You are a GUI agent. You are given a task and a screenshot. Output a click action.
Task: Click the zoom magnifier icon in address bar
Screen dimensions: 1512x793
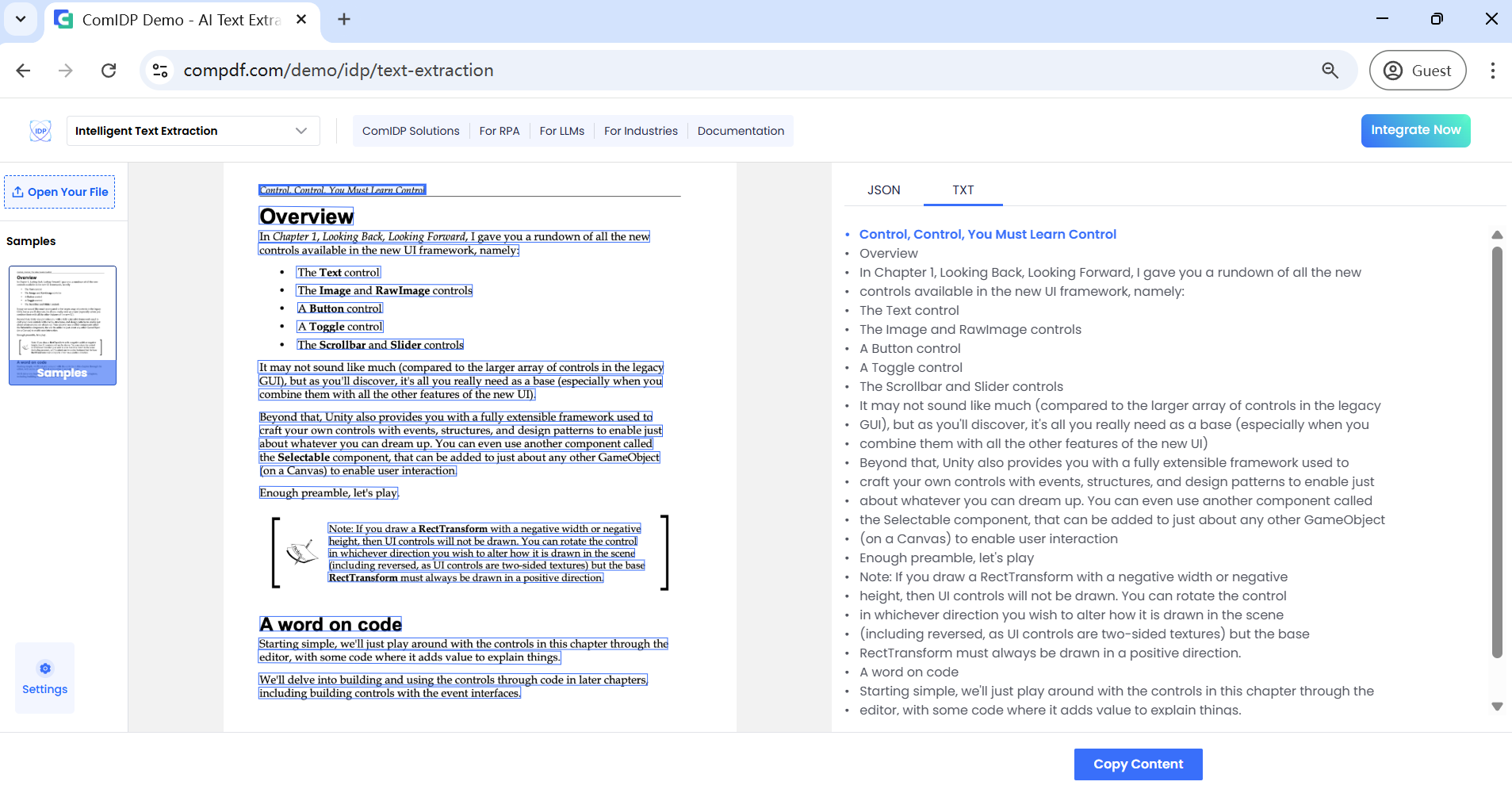pos(1330,71)
